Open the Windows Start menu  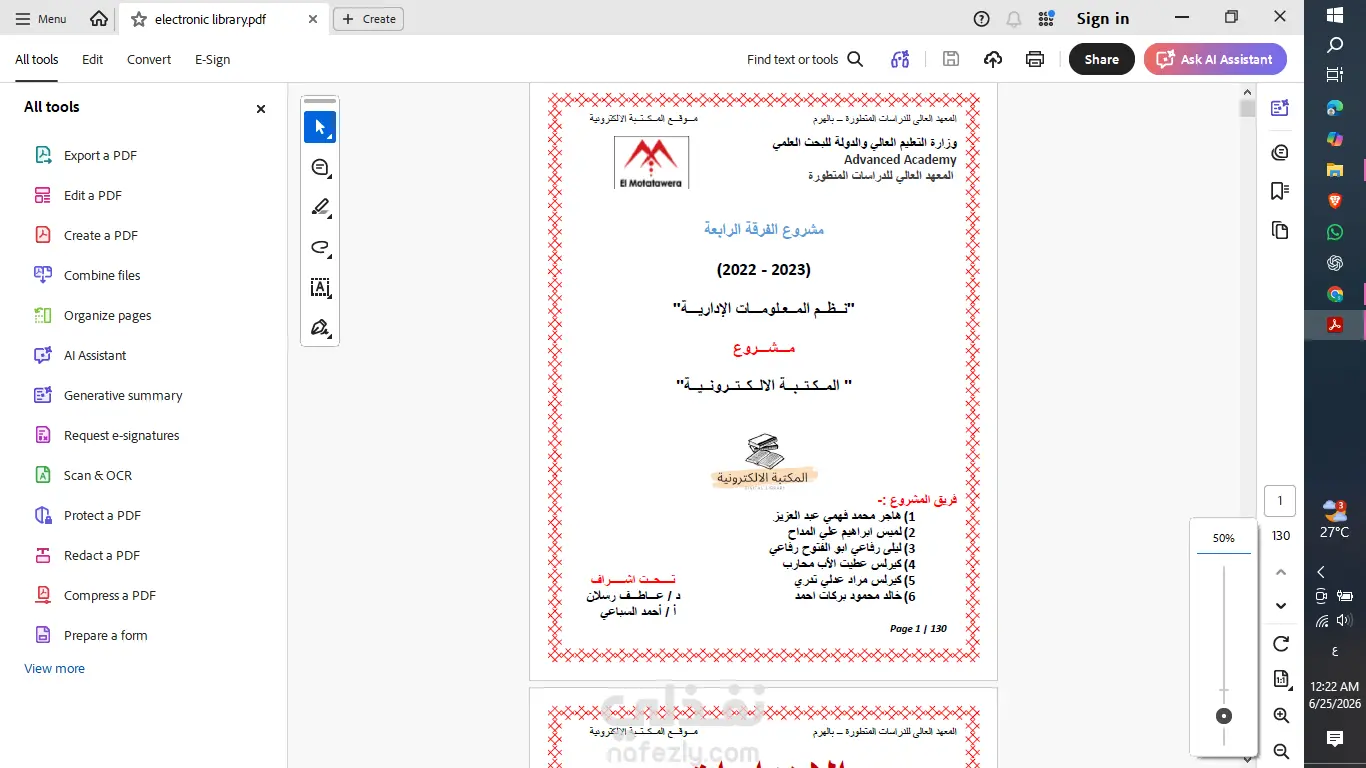coord(1335,15)
